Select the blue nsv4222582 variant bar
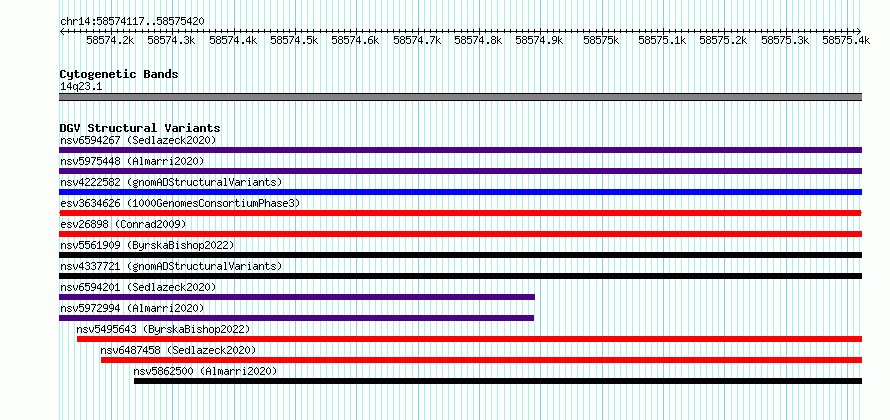The width and height of the screenshot is (890, 420). pos(460,192)
